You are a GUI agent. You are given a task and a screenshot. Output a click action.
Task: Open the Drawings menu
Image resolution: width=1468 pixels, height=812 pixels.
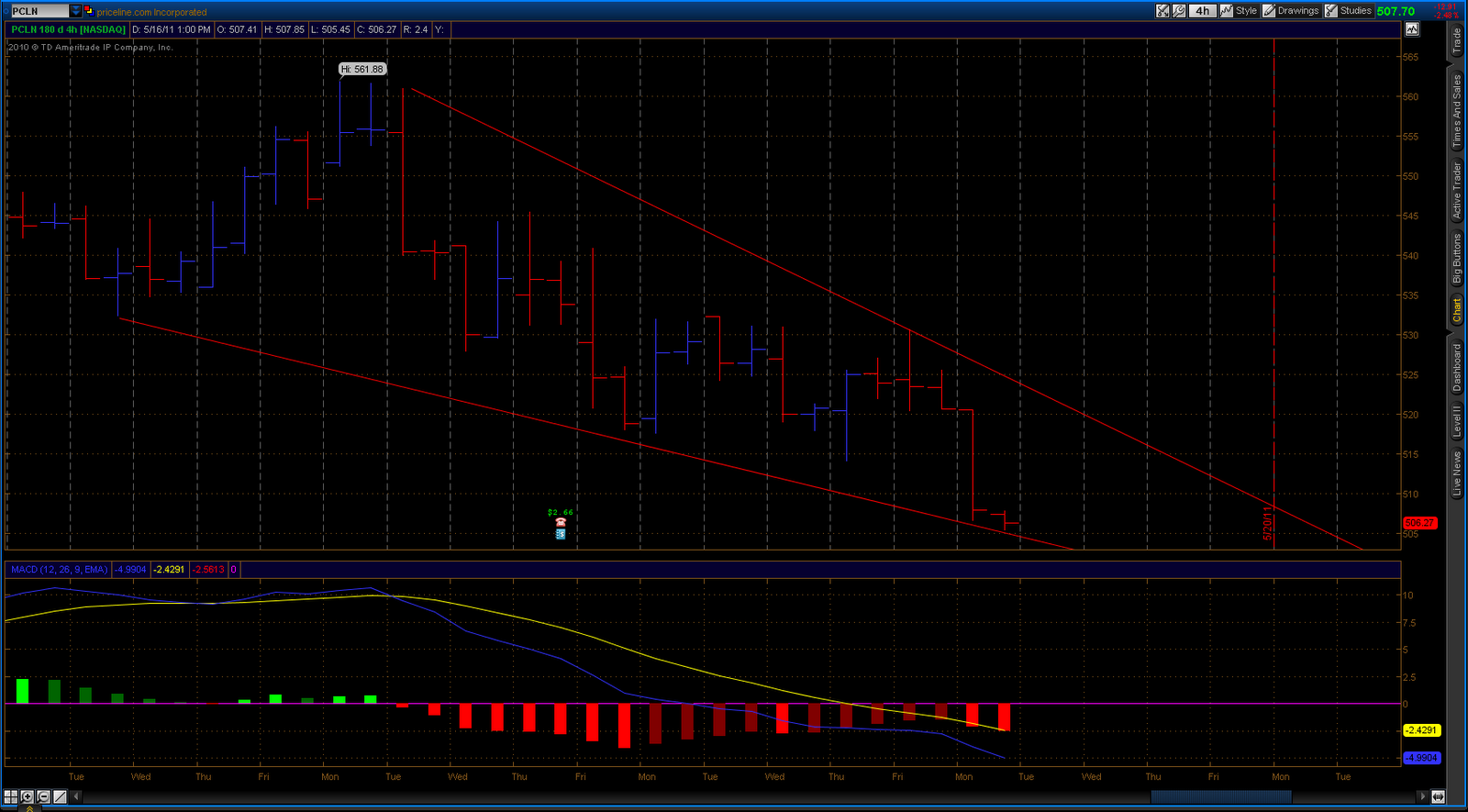tap(1291, 11)
